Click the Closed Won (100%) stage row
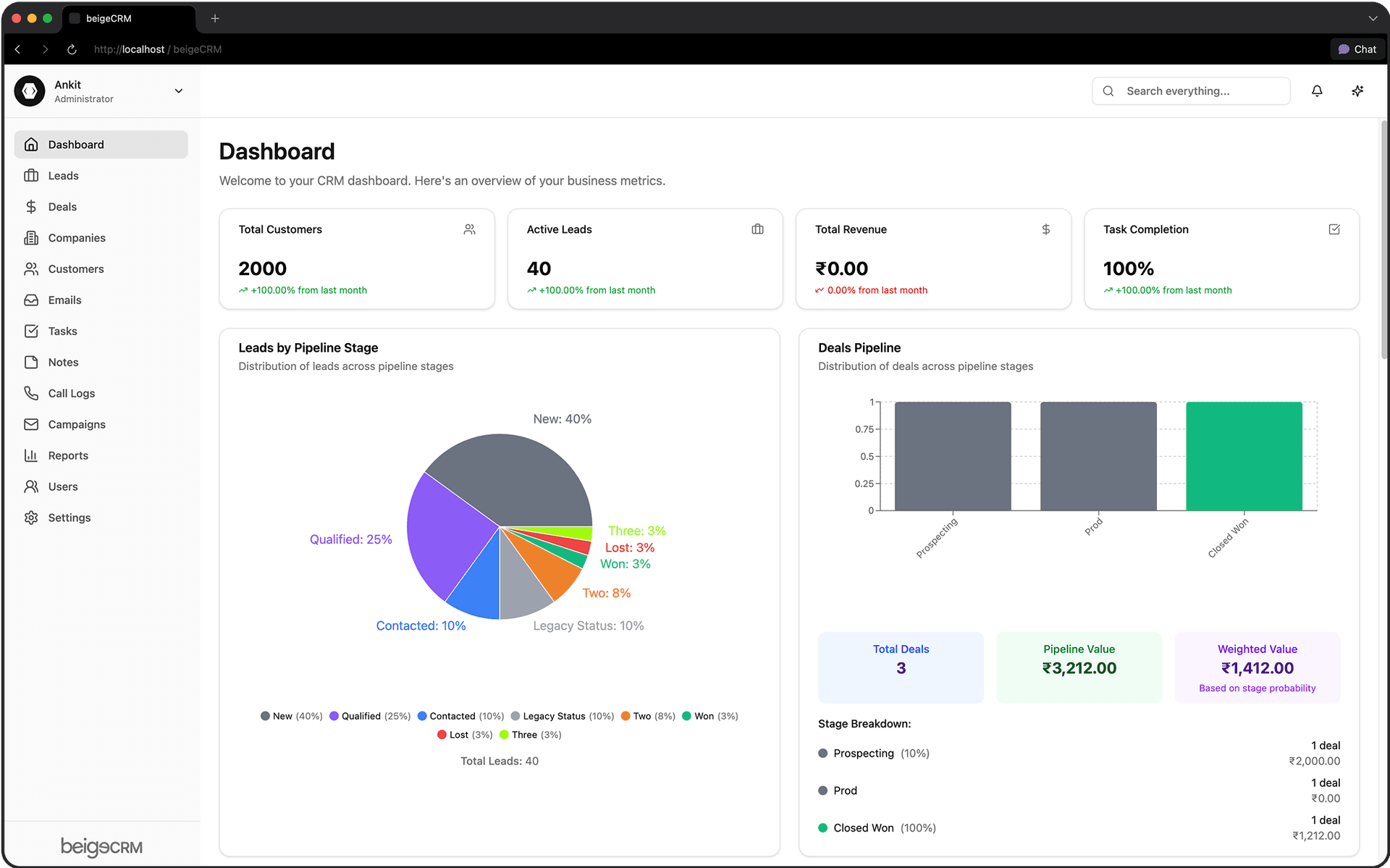Viewport: 1390px width, 868px height. pos(1079,827)
